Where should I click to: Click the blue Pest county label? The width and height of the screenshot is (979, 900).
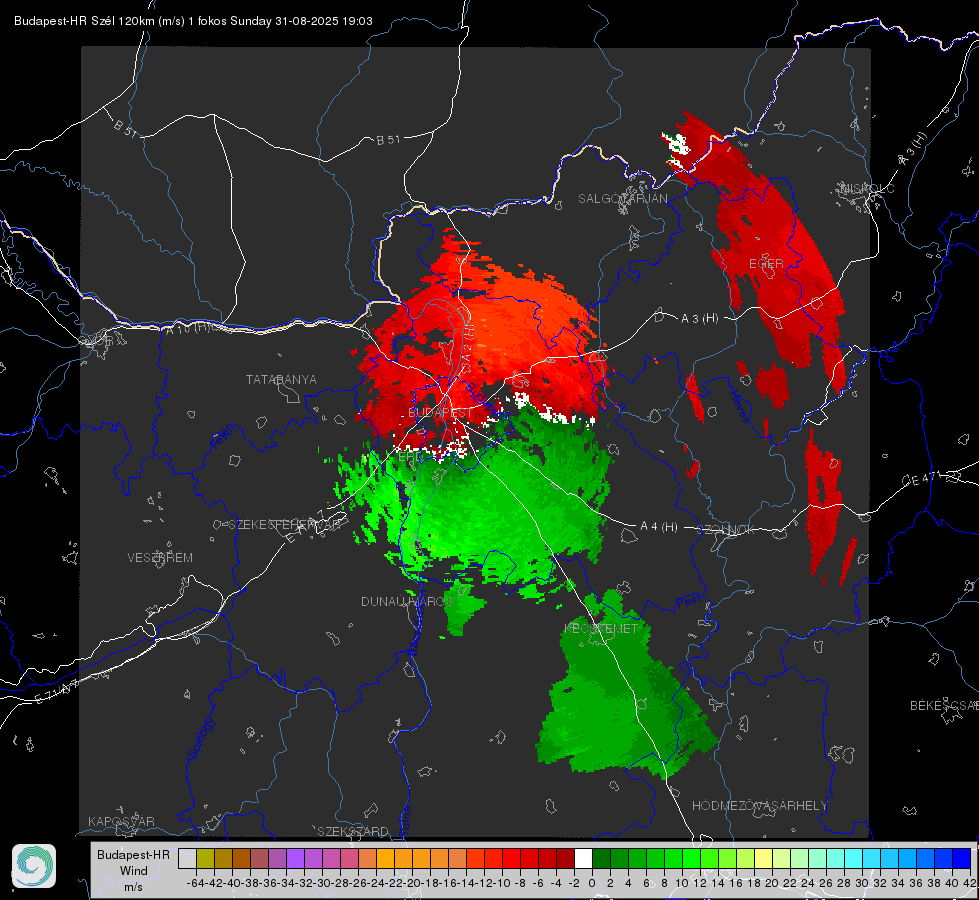pyautogui.click(x=688, y=601)
